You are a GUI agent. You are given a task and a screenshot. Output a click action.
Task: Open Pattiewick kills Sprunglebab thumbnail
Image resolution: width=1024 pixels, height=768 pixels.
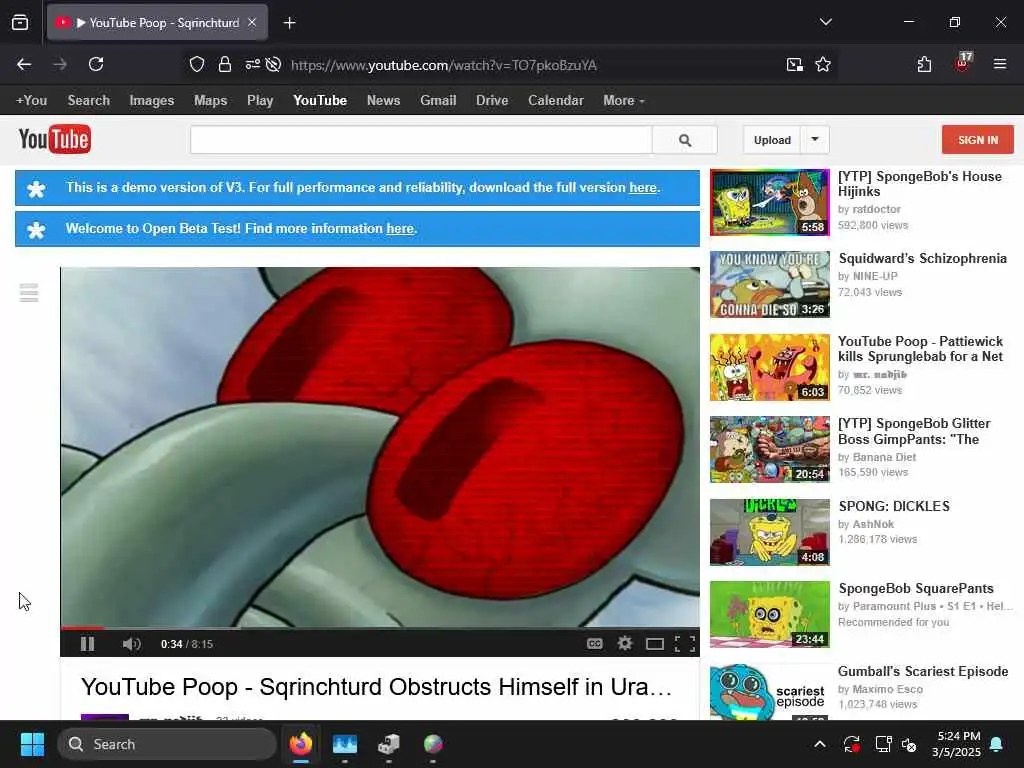tap(770, 367)
